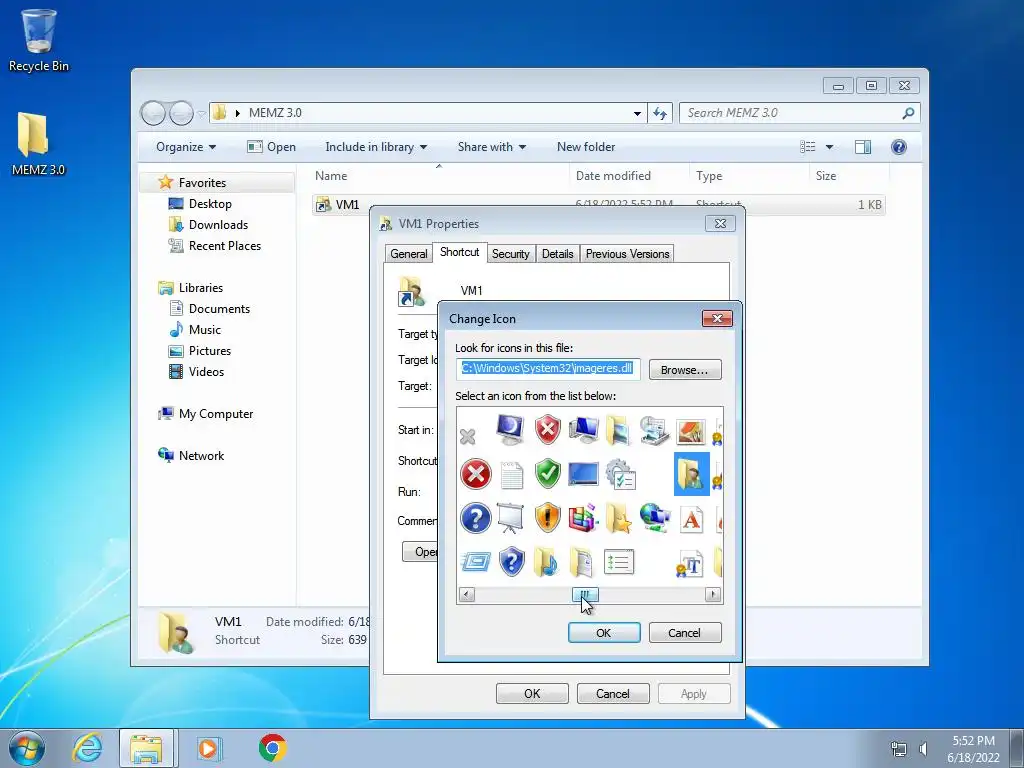Select the fax scanner device icon
This screenshot has width=1024, height=768.
click(654, 430)
